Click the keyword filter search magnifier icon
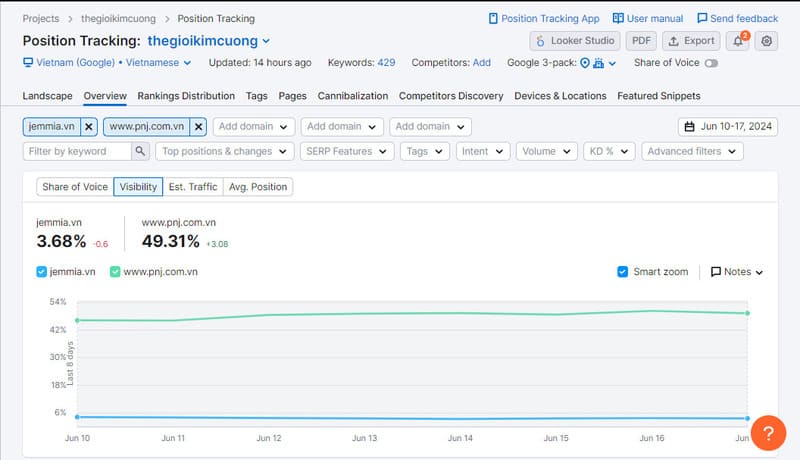 point(141,151)
